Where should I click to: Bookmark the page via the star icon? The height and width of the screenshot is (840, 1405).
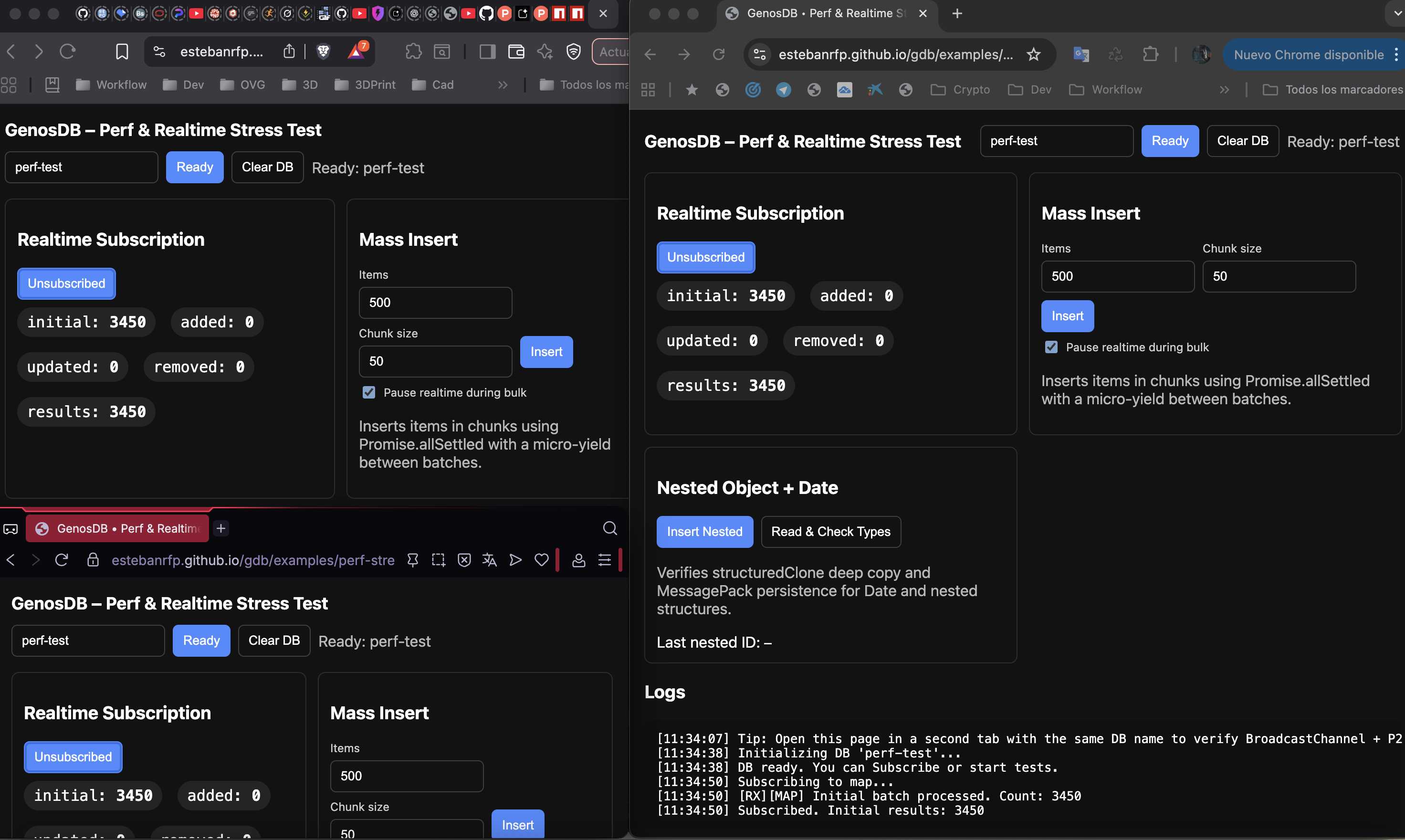tap(1033, 54)
